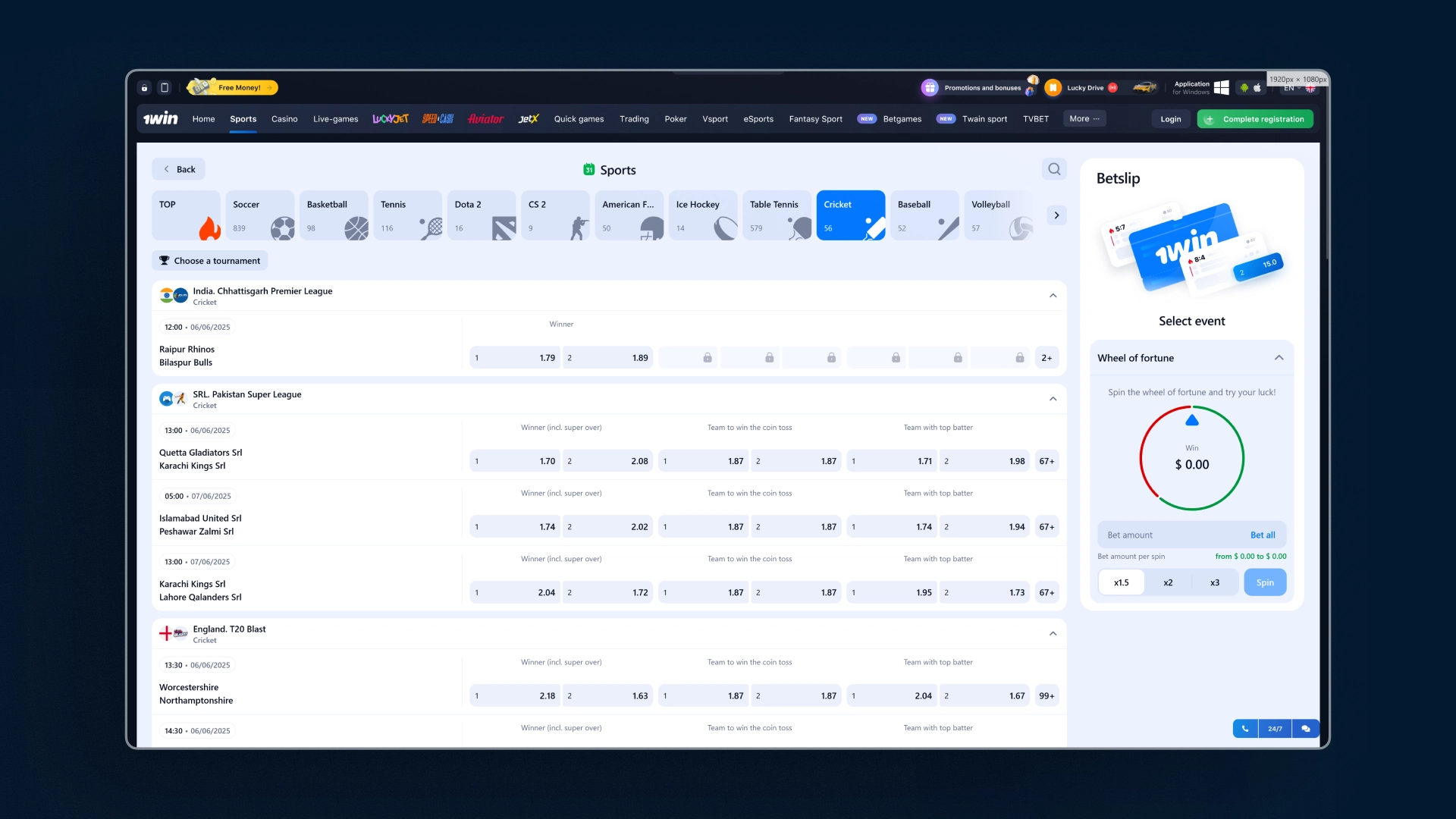The image size is (1456, 819).
Task: Click the Login button
Action: pos(1170,119)
